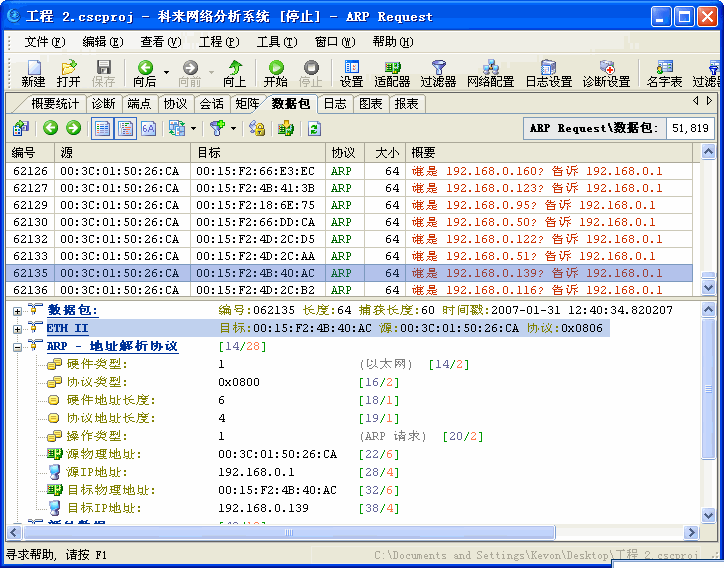This screenshot has height=568, width=724.
Task: Toggle the packet list pane view button
Action: click(x=102, y=128)
